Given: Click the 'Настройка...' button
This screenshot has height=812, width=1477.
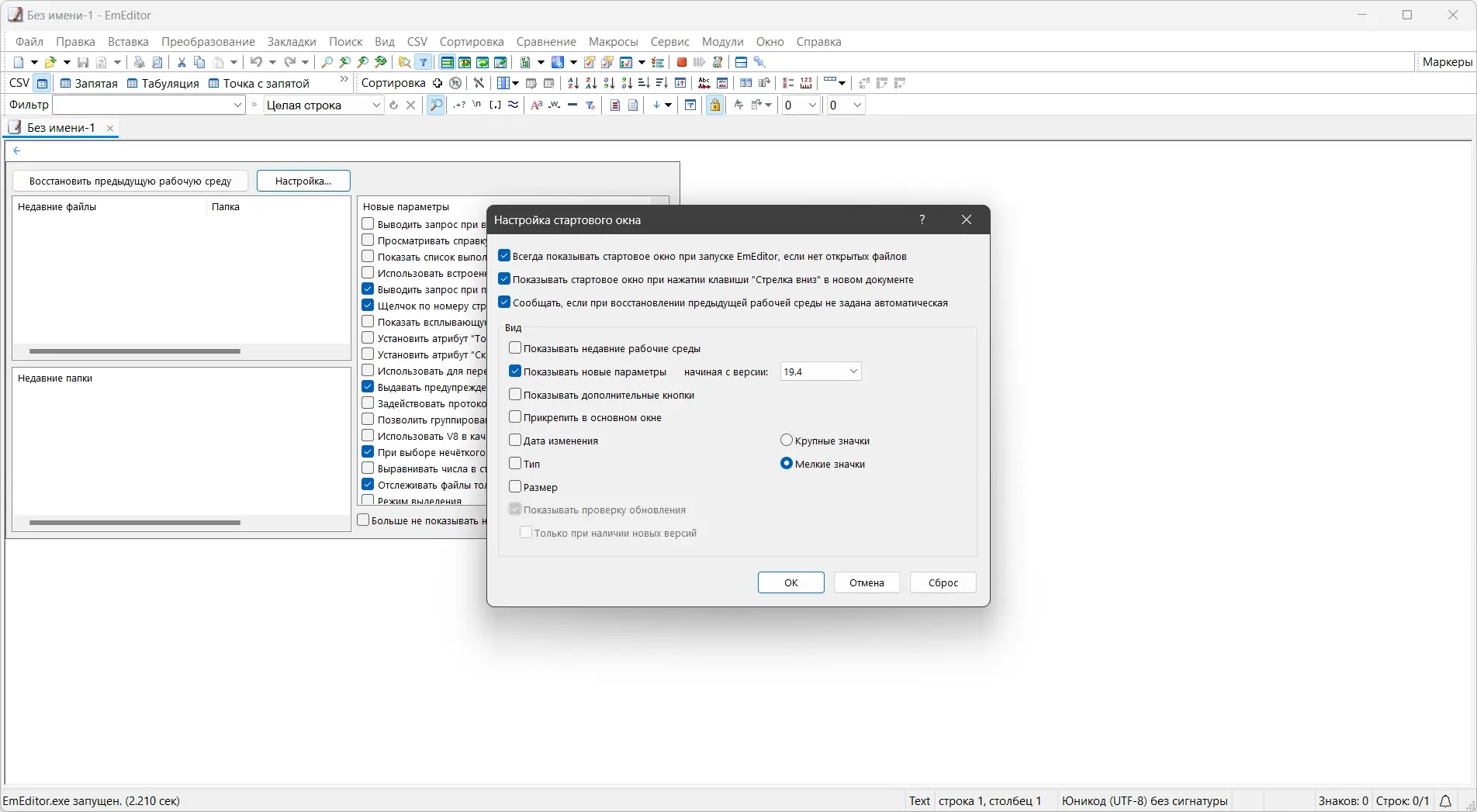Looking at the screenshot, I should coord(303,181).
